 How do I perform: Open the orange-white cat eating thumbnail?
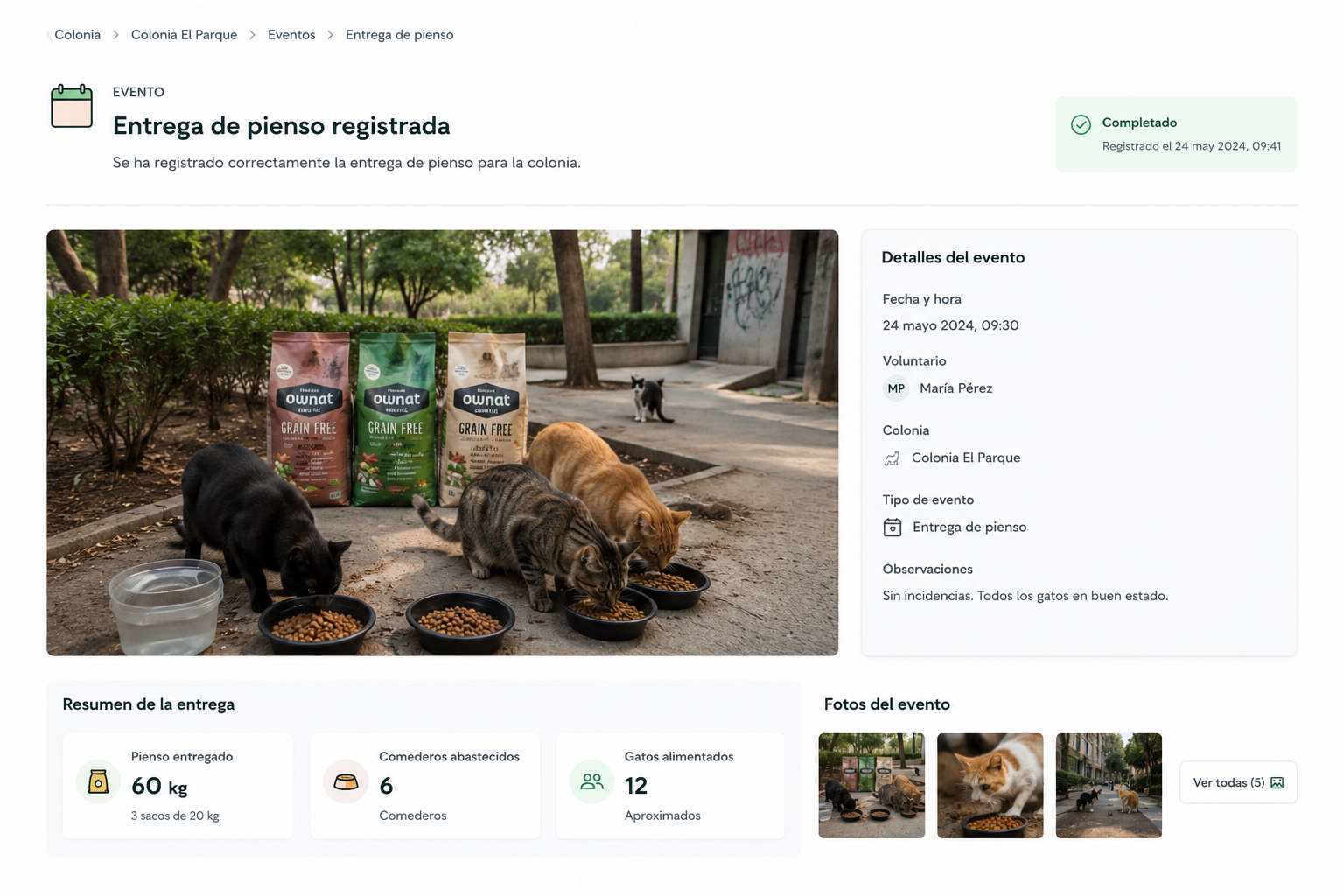click(x=990, y=786)
